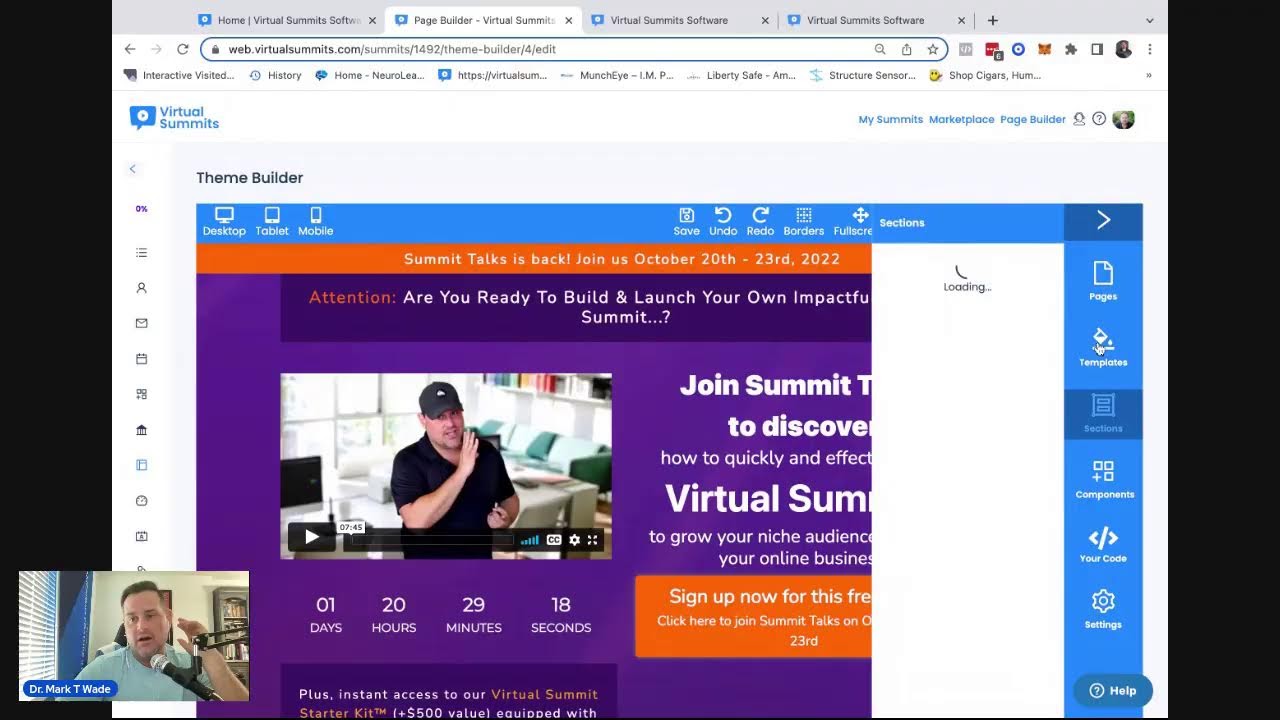Open the Page Builder link

(1033, 119)
